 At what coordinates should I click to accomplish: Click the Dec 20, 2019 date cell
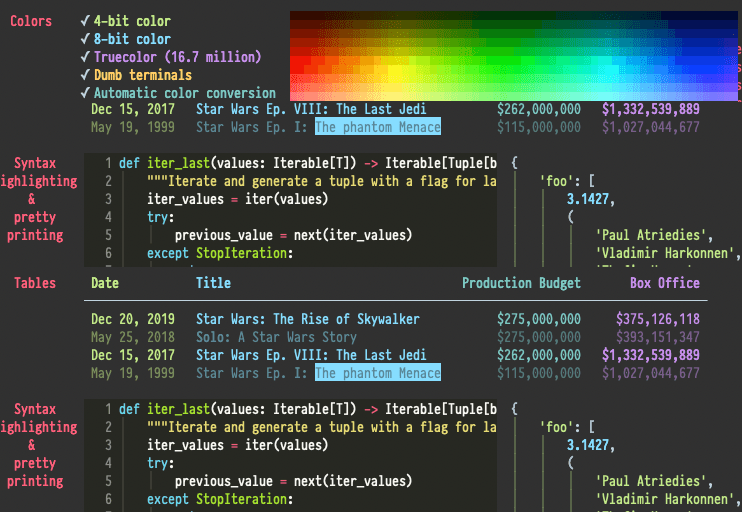pyautogui.click(x=133, y=319)
